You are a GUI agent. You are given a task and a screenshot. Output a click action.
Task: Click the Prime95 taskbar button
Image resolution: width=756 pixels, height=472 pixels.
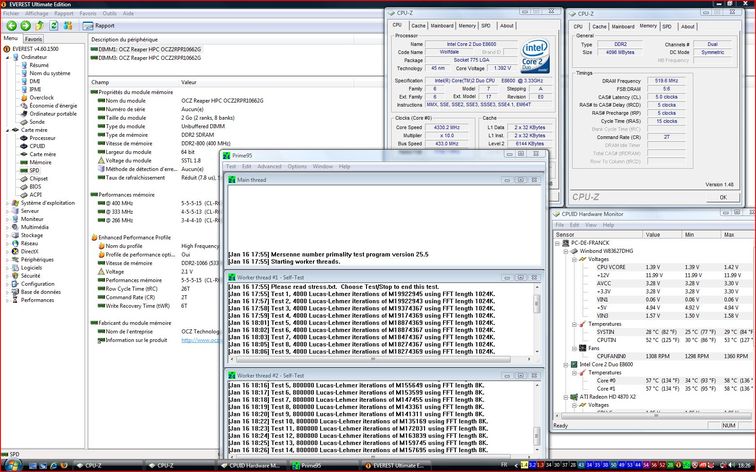tap(323, 466)
